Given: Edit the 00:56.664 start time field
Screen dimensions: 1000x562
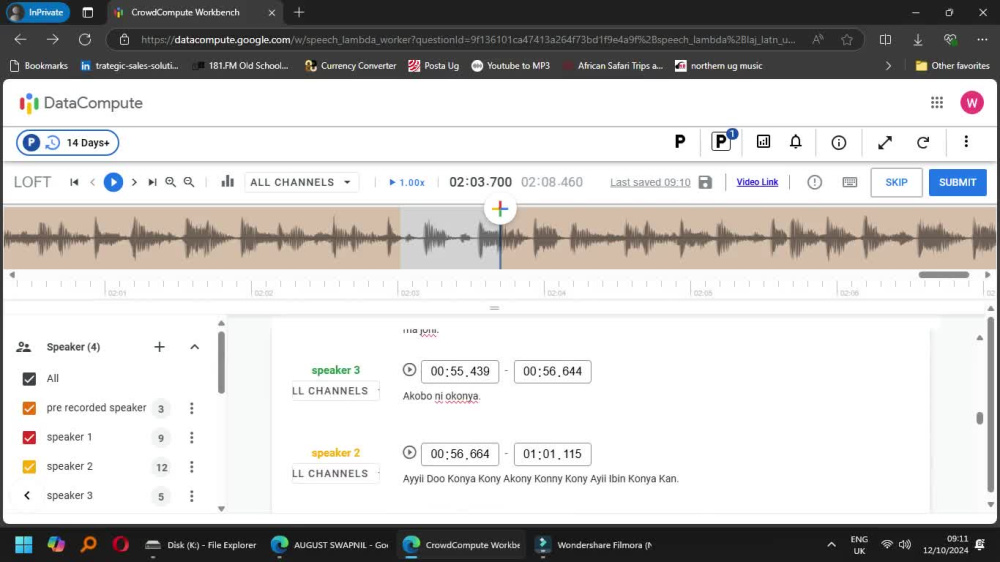Looking at the screenshot, I should 460,454.
